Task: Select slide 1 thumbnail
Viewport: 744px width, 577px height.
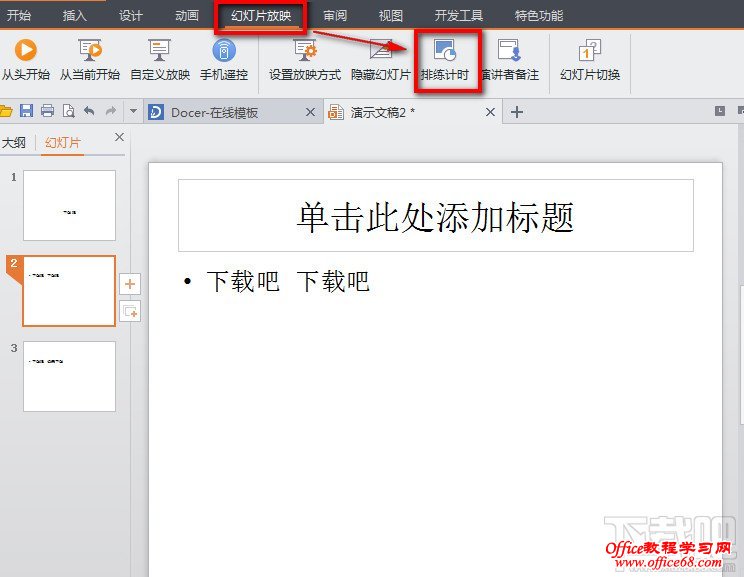Action: [69, 205]
